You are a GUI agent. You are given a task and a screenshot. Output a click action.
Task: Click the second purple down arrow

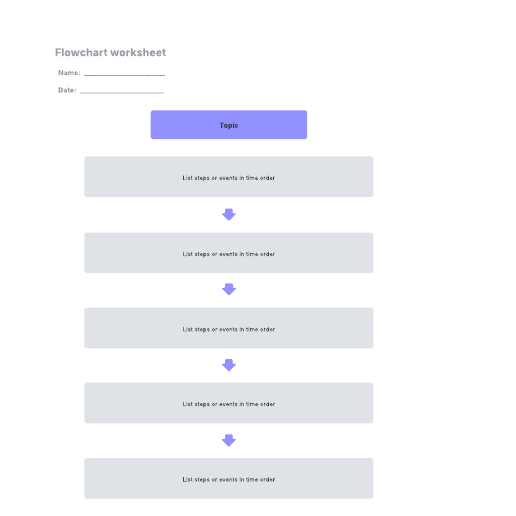pos(229,289)
